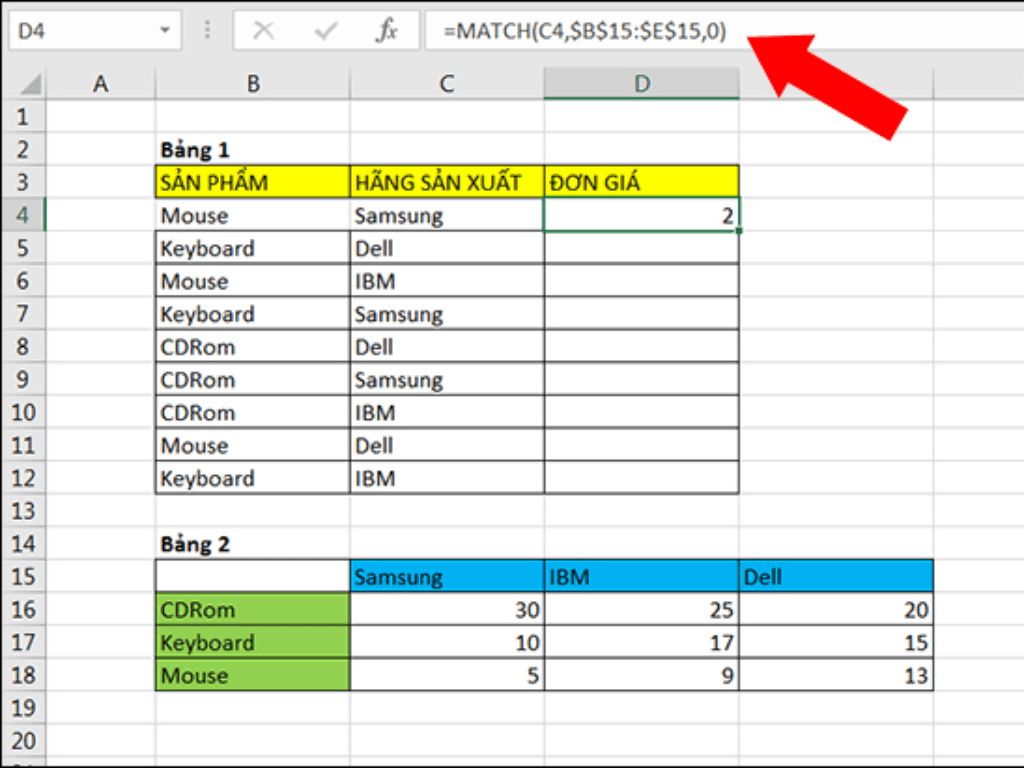Click the ĐƠN GIÁ header cell
Screen dimensions: 1024x768
(x=641, y=183)
